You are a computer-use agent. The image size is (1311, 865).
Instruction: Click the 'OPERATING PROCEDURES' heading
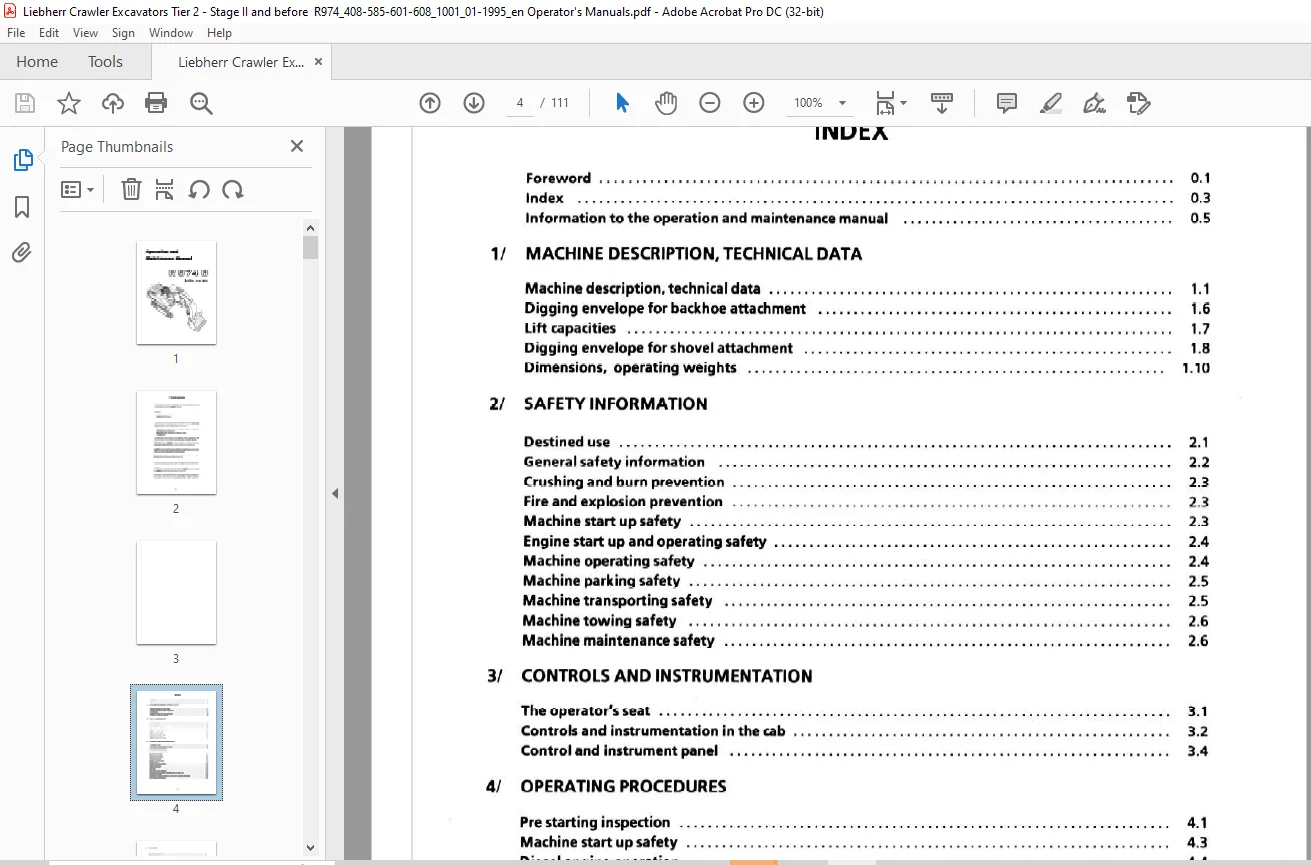pyautogui.click(x=623, y=786)
